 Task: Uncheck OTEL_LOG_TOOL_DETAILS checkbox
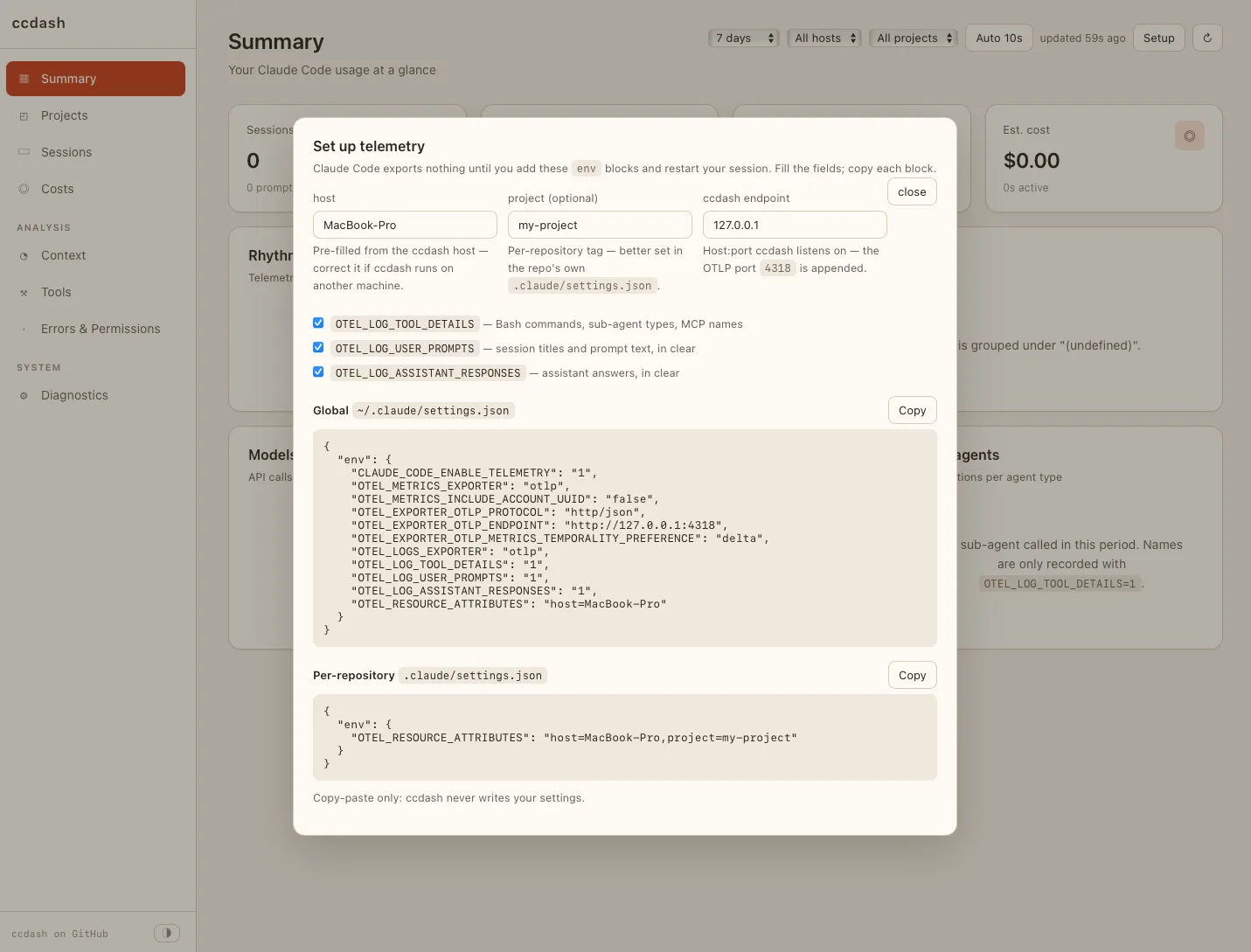(x=318, y=323)
